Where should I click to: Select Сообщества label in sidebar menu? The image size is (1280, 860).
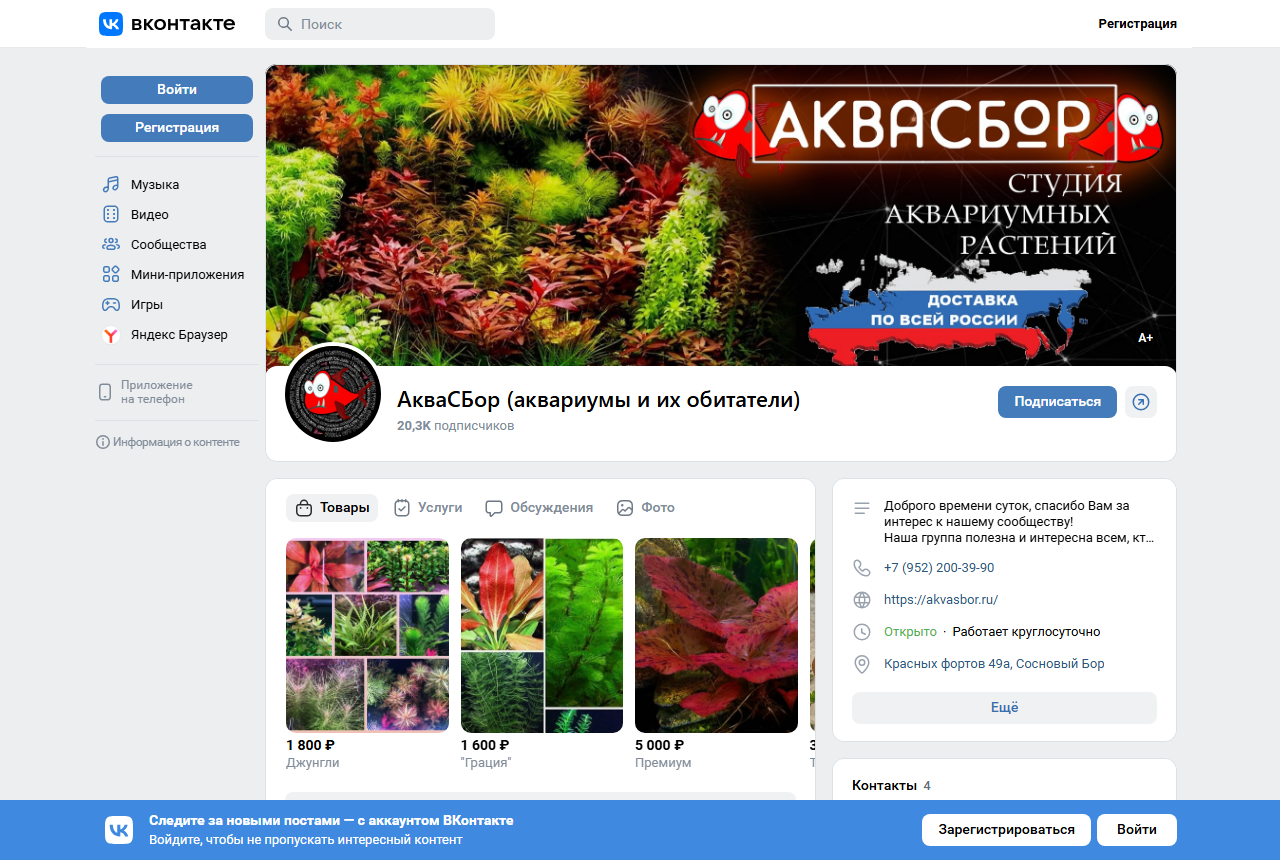[168, 245]
